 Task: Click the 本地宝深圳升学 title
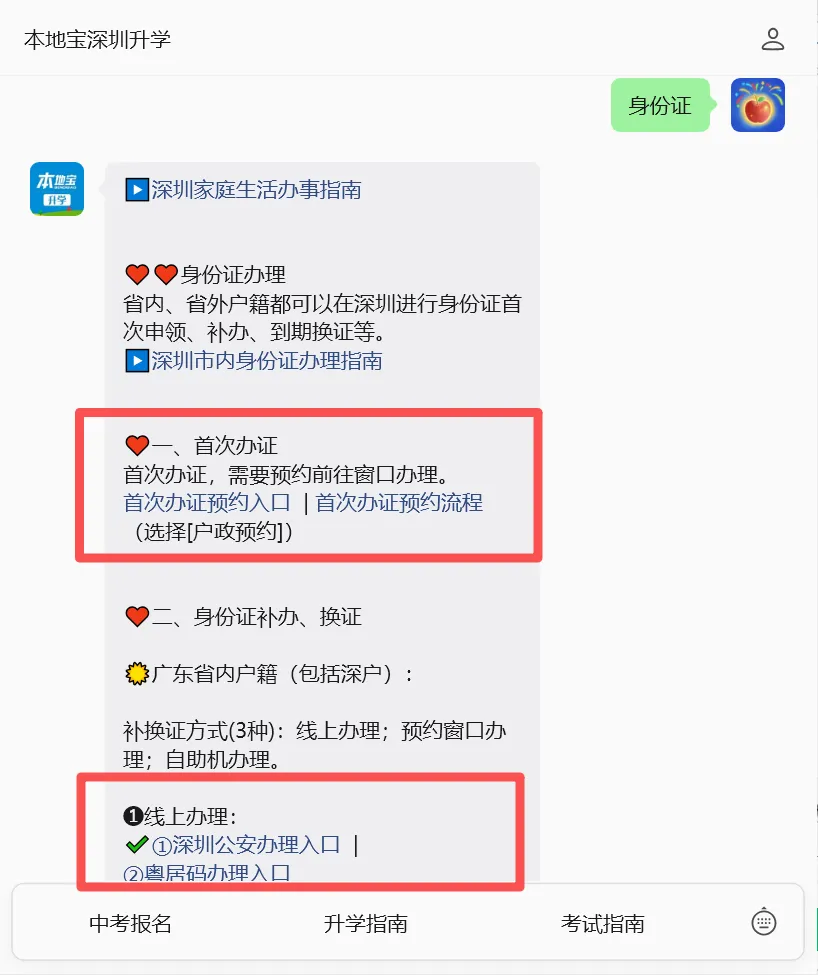coord(97,39)
